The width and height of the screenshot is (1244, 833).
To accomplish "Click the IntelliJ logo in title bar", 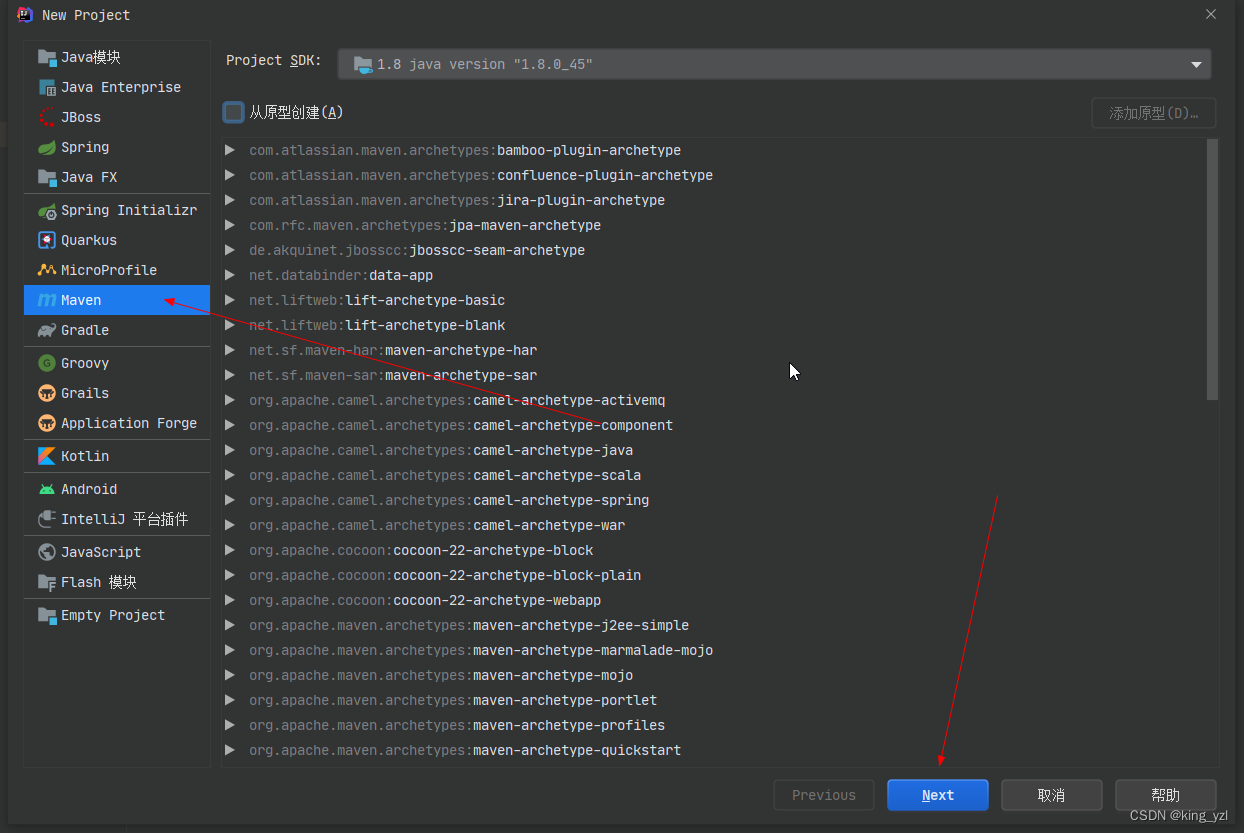I will pos(25,14).
